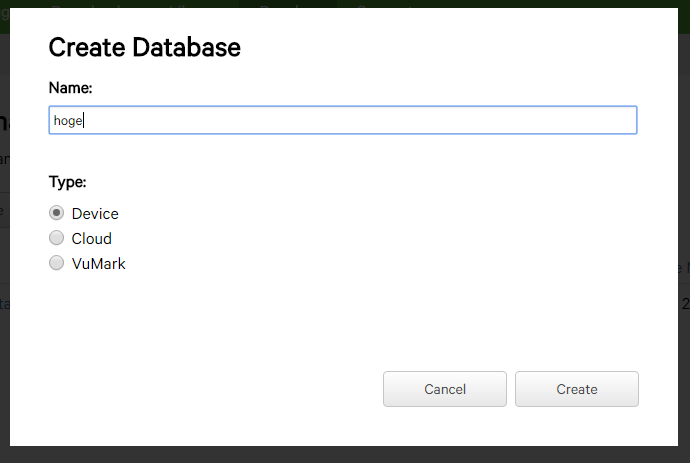Click the "Type:" section label
The image size is (690, 463).
(67, 182)
